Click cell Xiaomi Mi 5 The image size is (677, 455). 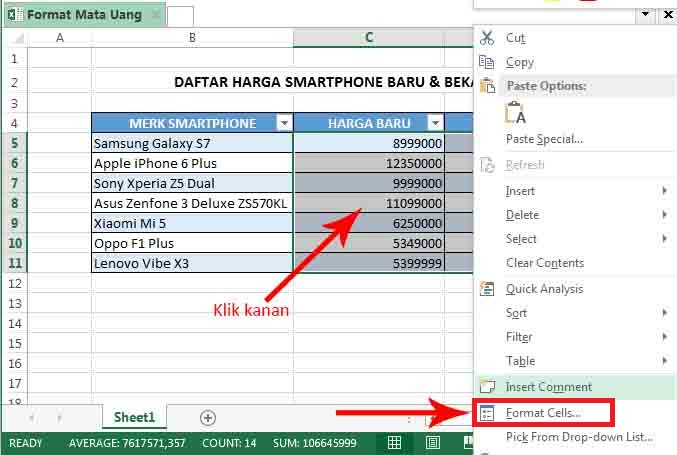point(193,223)
